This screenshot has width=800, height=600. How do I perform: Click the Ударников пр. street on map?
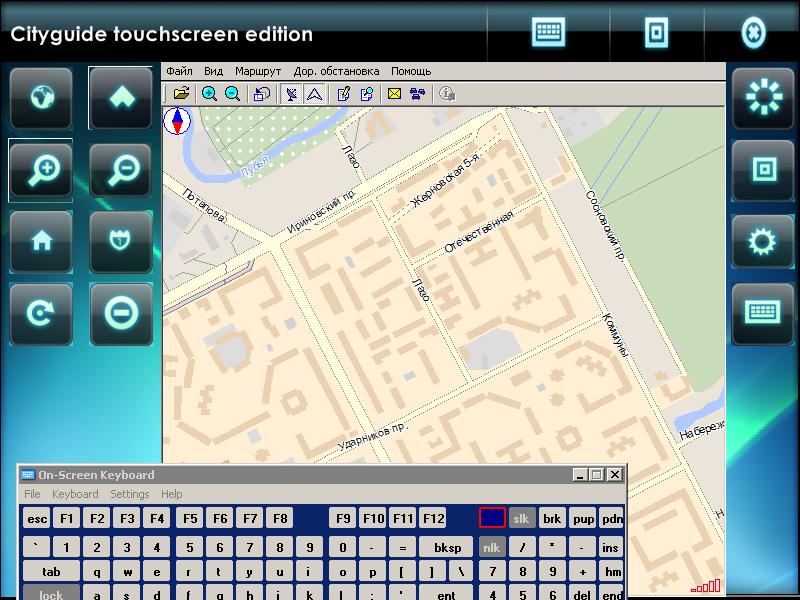click(x=372, y=435)
